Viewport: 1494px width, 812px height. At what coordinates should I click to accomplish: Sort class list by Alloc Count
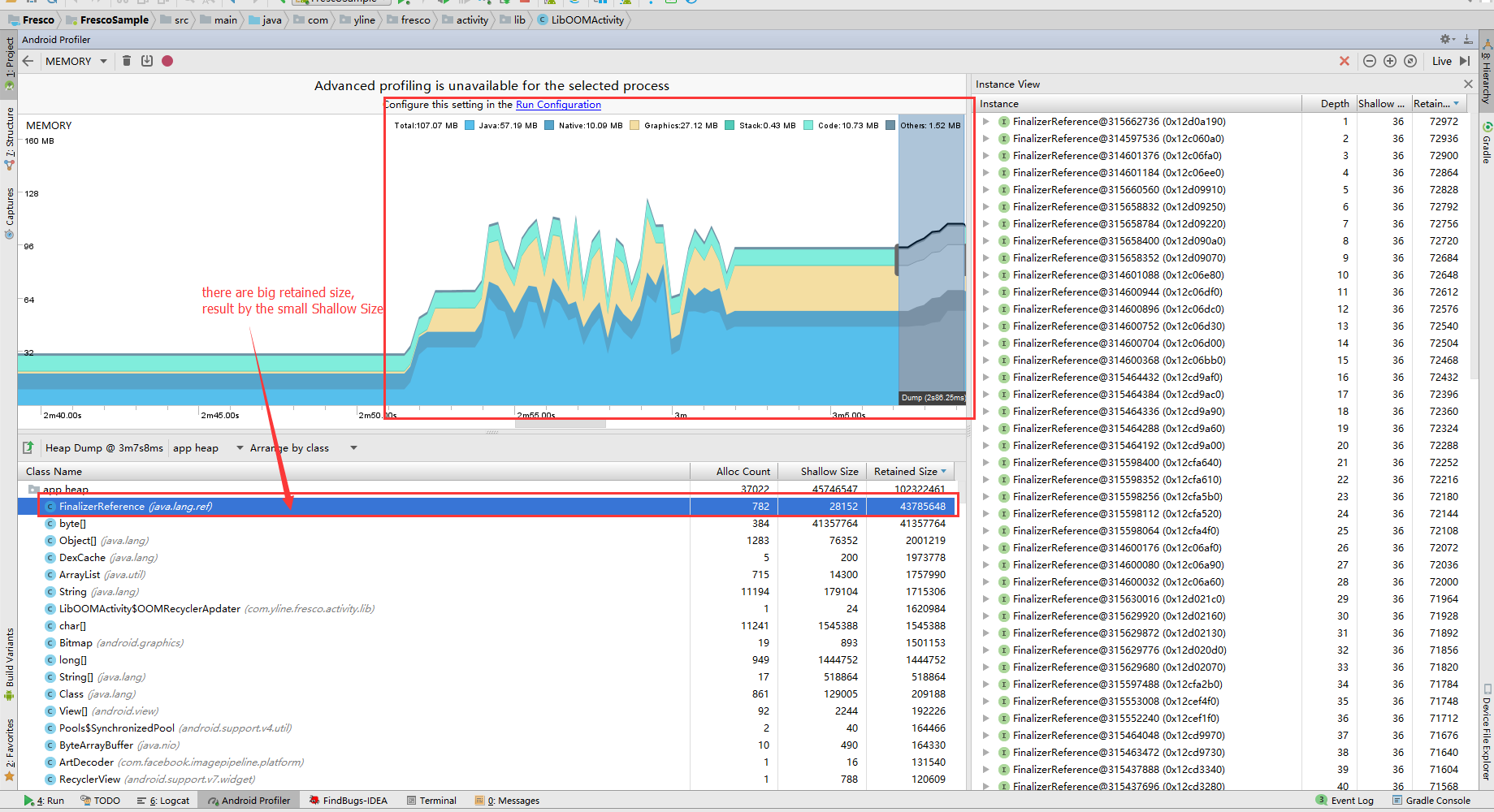(x=734, y=472)
